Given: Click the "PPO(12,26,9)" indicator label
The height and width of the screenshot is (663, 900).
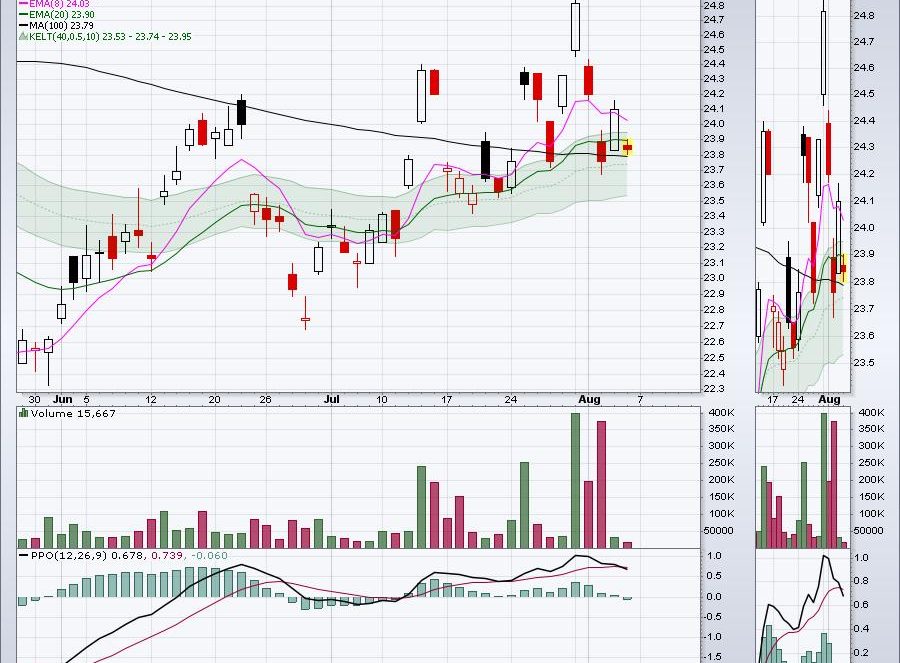Looking at the screenshot, I should click(69, 556).
